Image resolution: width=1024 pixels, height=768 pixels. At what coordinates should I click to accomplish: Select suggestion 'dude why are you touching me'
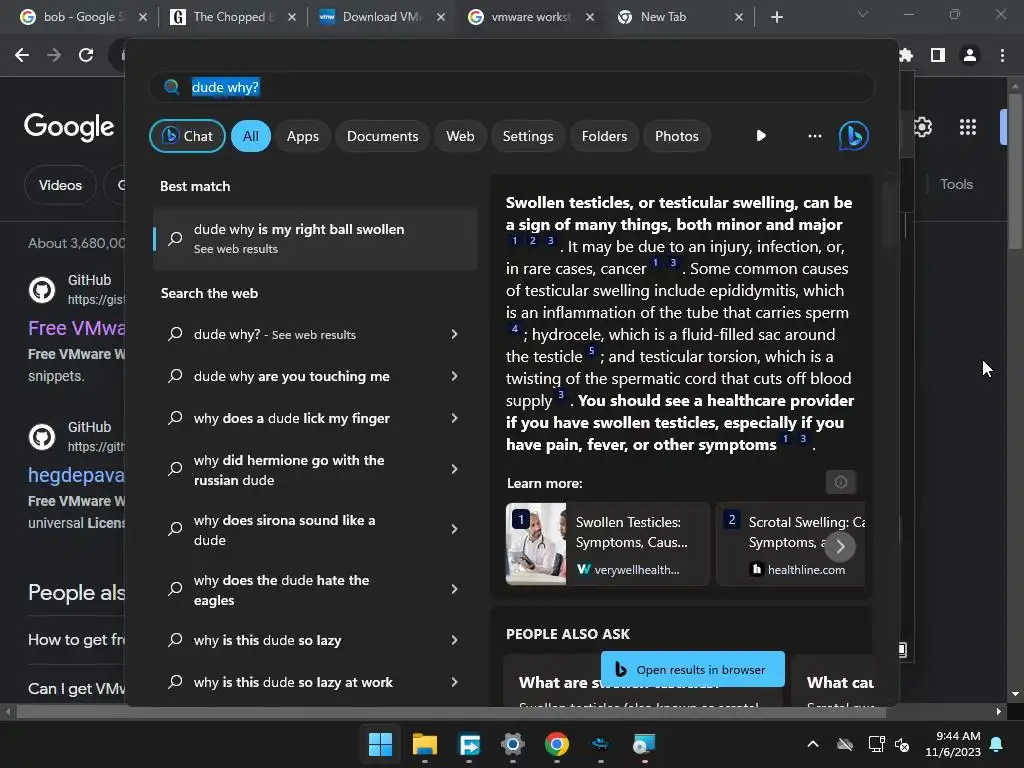coord(291,376)
